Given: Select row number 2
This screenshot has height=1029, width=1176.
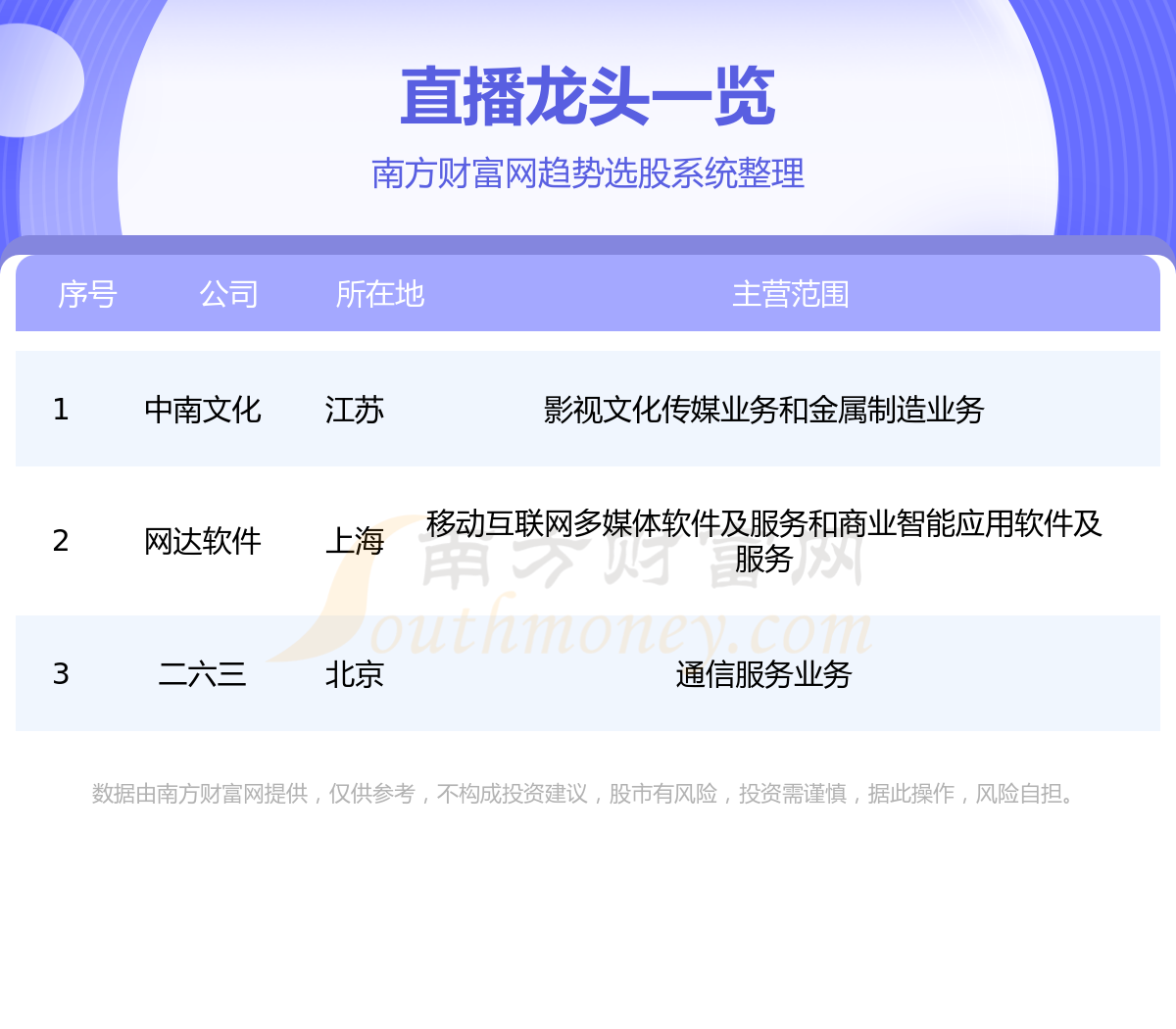Looking at the screenshot, I should tap(61, 541).
